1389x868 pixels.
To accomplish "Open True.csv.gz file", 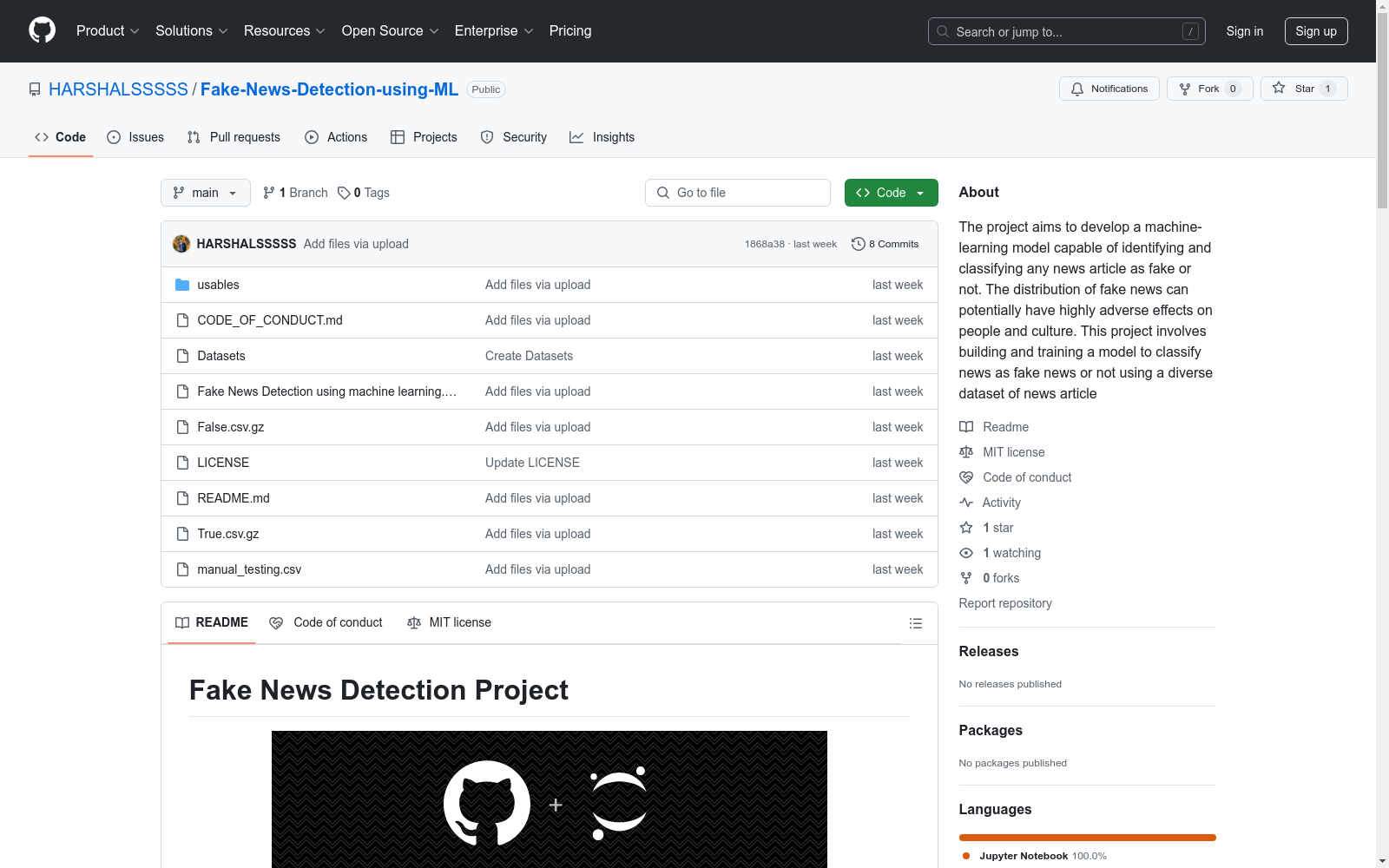I will coord(228,534).
